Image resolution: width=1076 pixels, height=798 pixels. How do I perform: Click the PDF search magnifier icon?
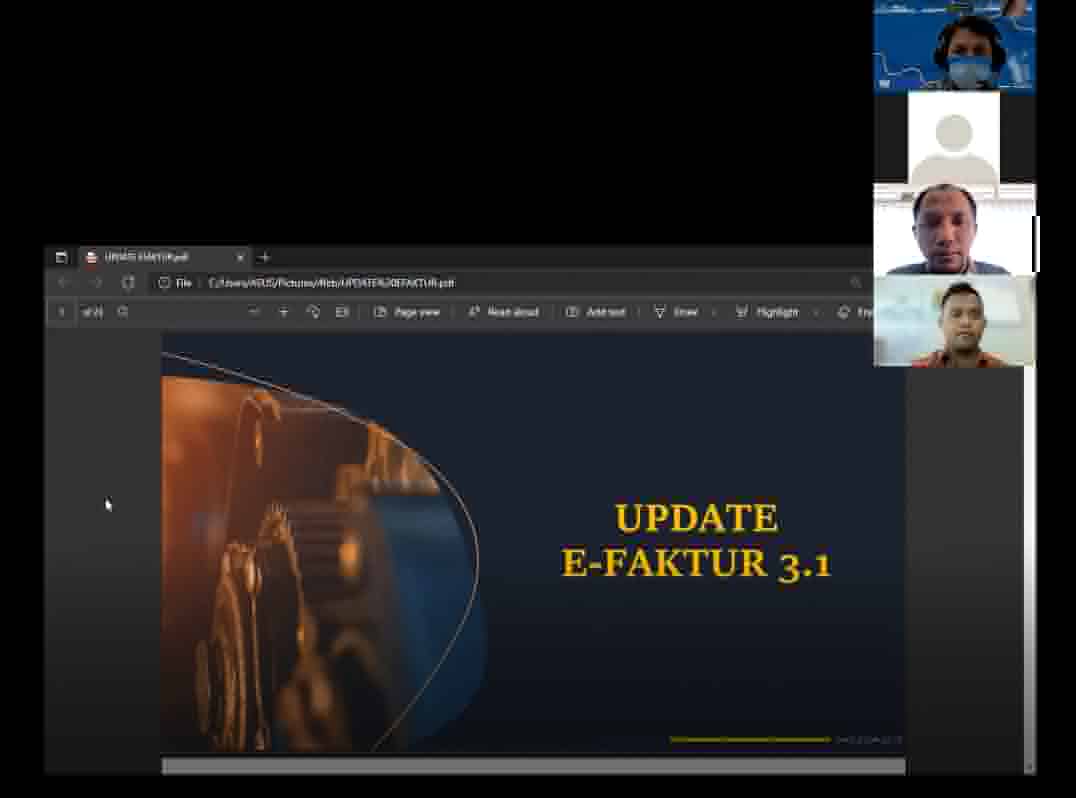point(123,312)
